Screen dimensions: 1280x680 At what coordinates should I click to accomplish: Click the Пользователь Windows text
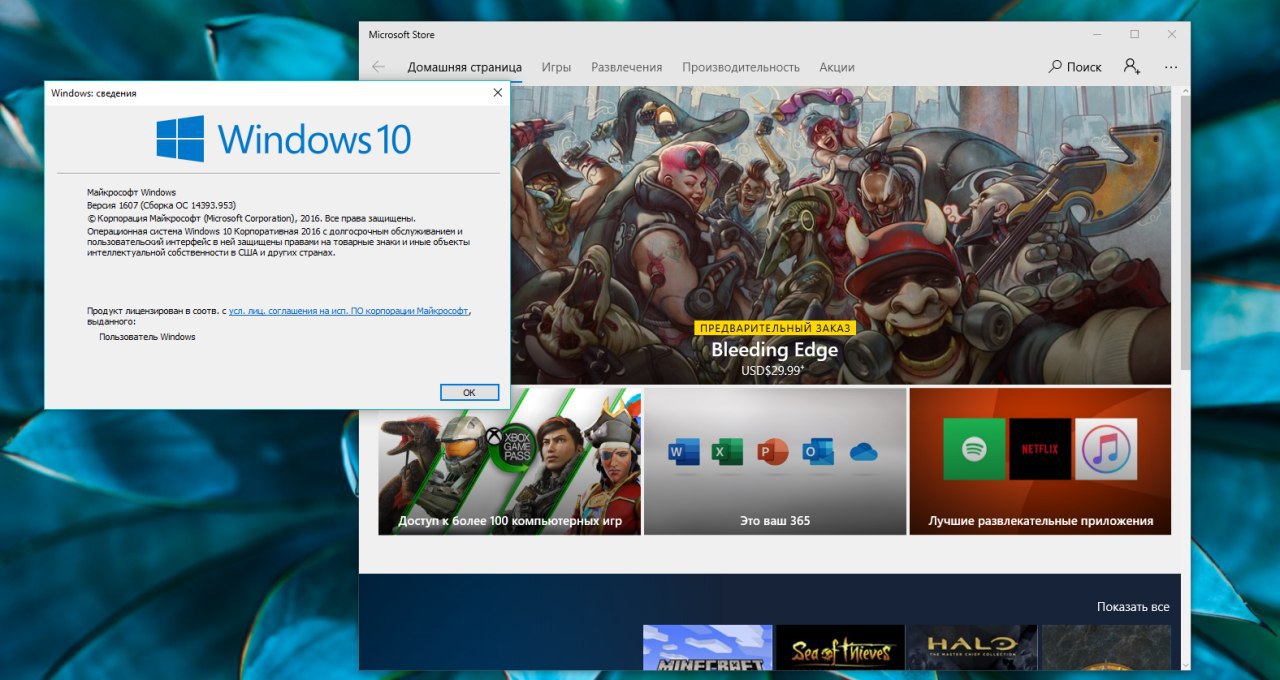147,337
